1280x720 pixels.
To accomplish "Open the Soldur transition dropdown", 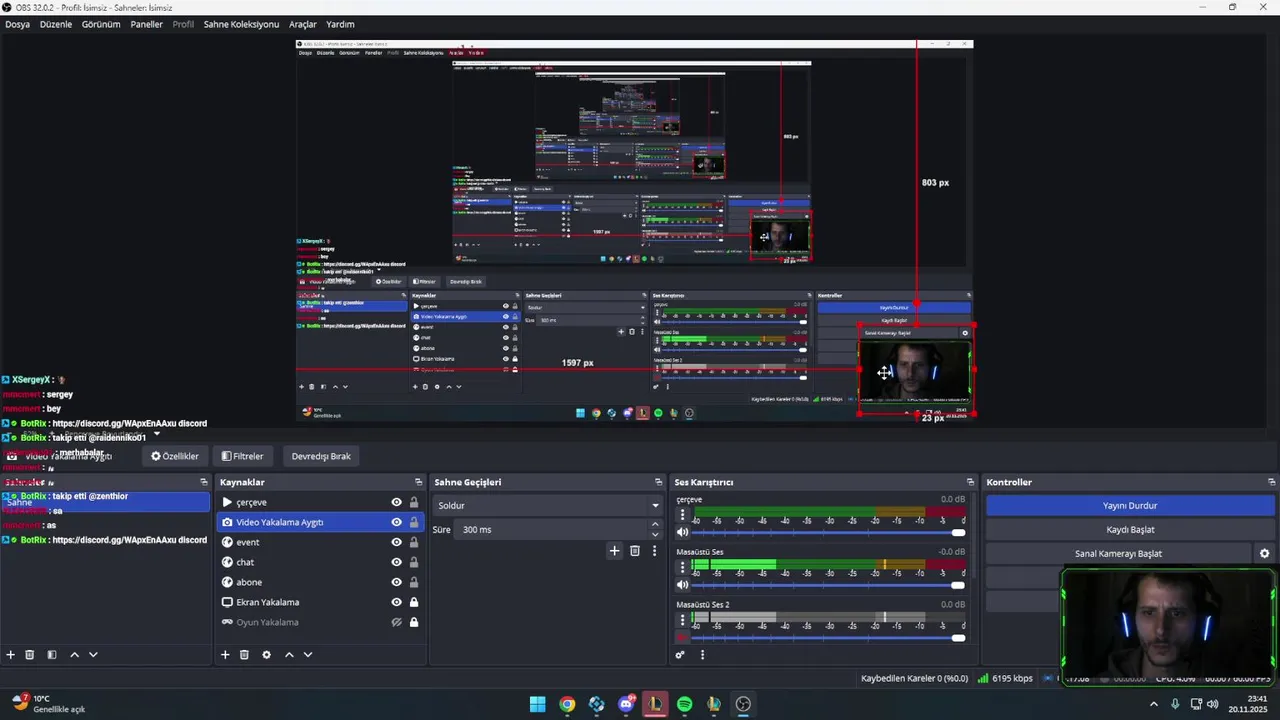I will 548,505.
